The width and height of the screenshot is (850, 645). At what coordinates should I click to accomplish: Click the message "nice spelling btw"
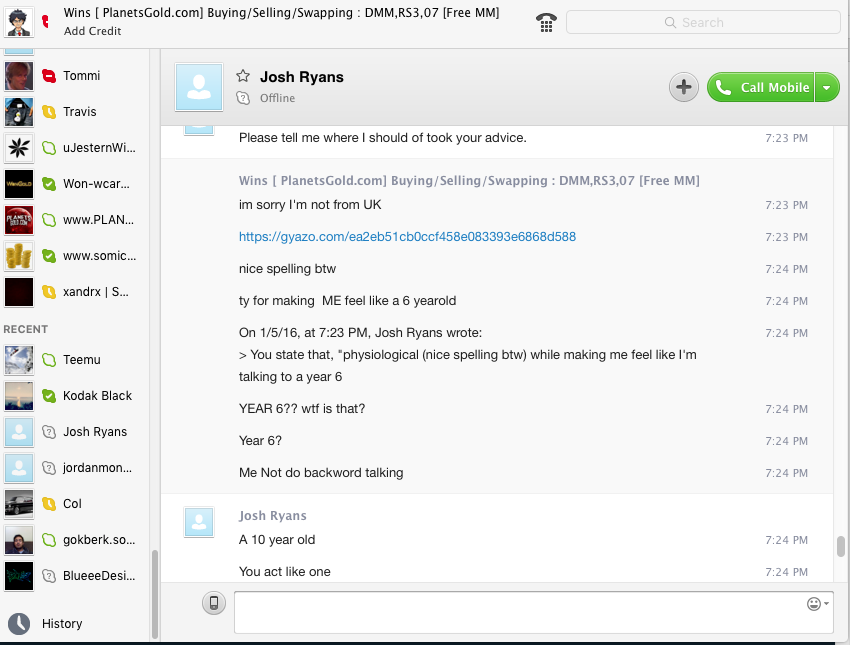pos(287,269)
